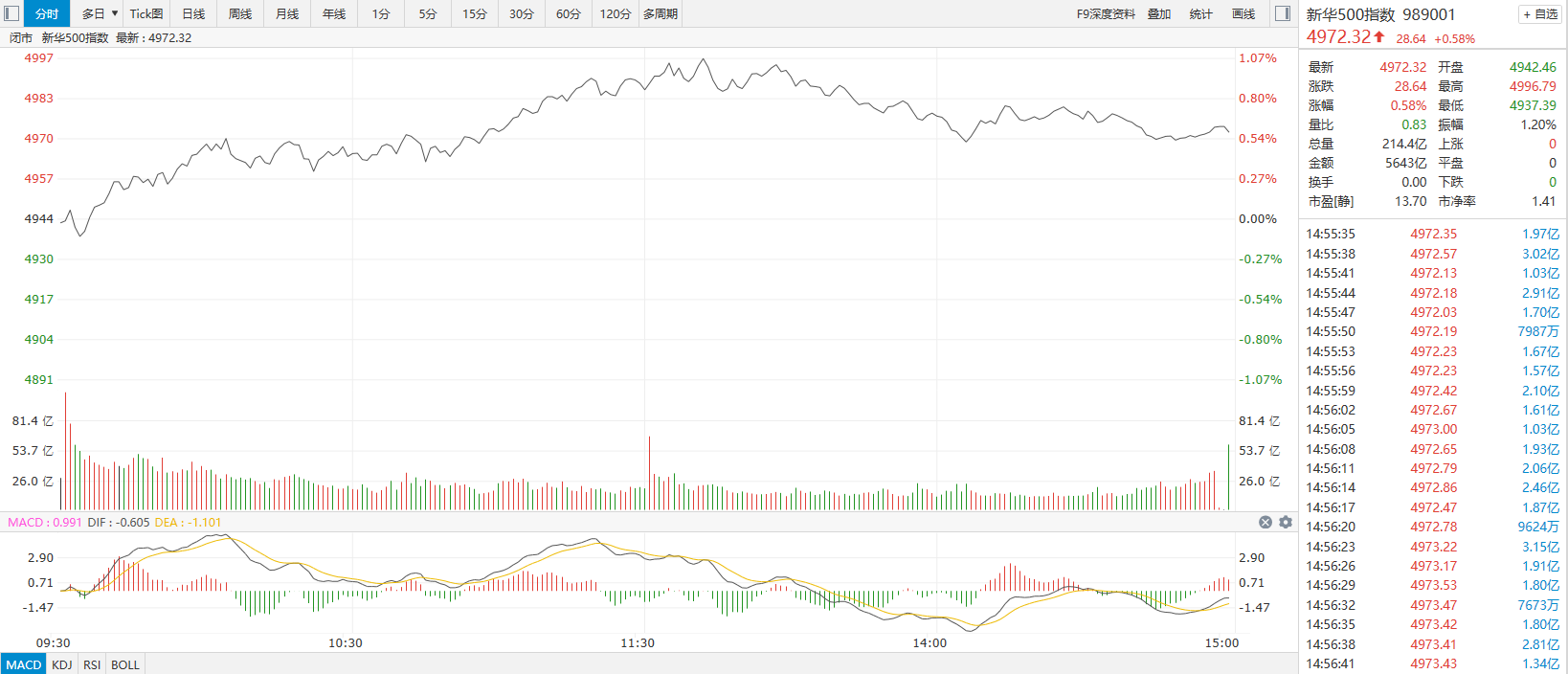Activate the 画线 drawing tool
This screenshot has width=1568, height=674.
click(1243, 13)
